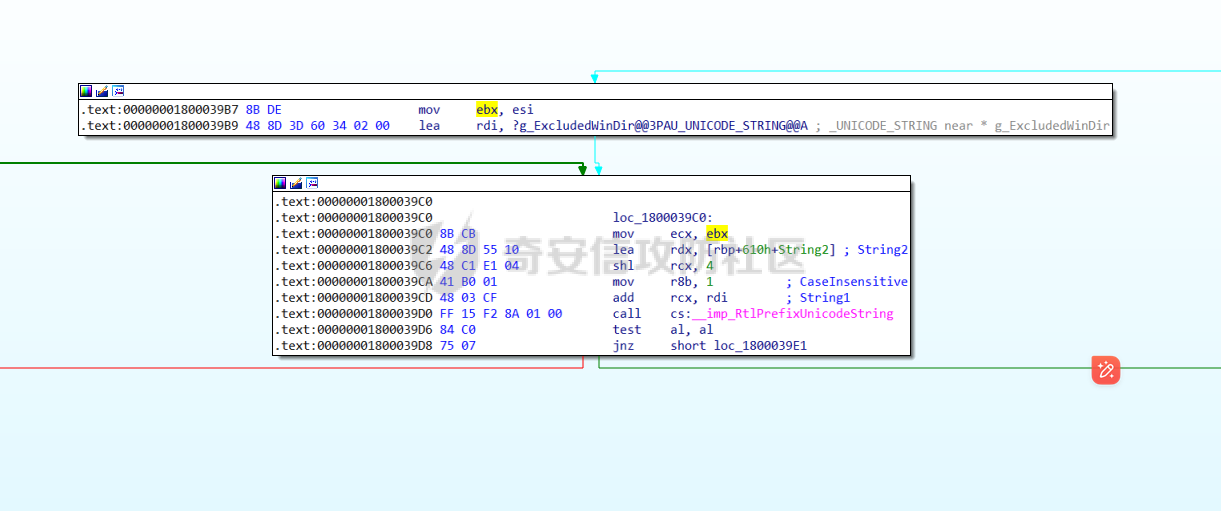Image resolution: width=1221 pixels, height=511 pixels.
Task: Click highlighted ebx in mov ebx, esi
Action: [487, 110]
